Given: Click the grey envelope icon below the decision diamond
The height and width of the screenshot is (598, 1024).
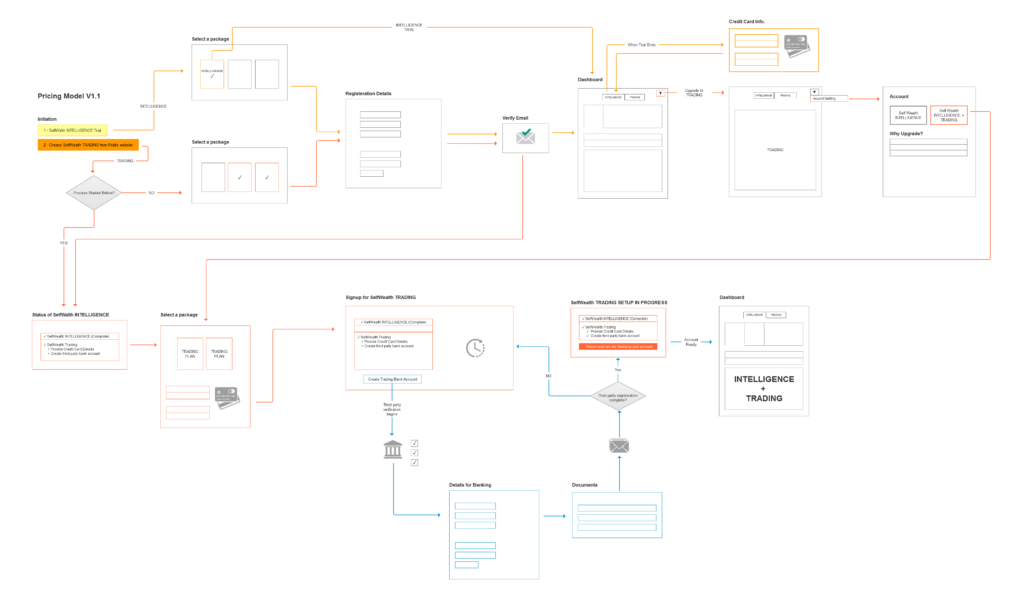Looking at the screenshot, I should point(618,445).
